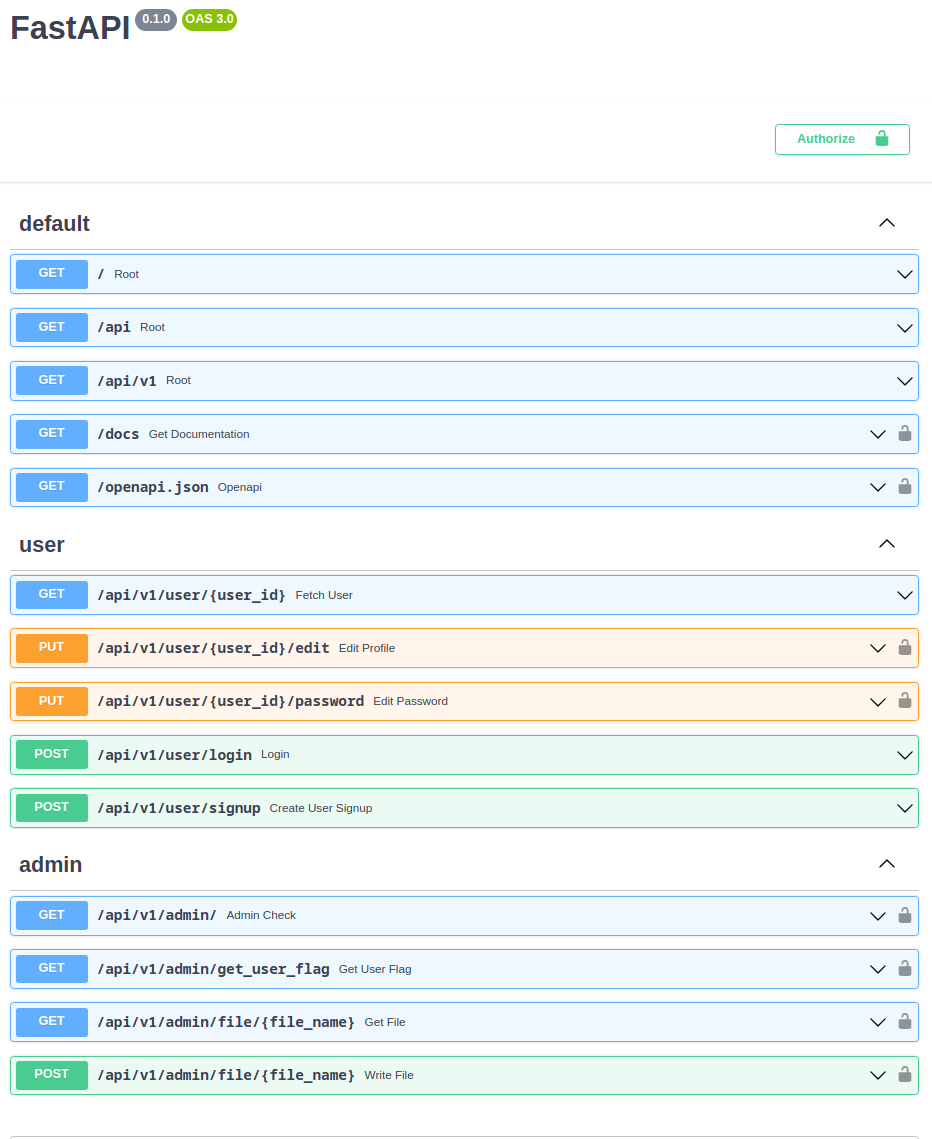The height and width of the screenshot is (1139, 932).
Task: Click the Write File description text
Action: pyautogui.click(x=389, y=1075)
